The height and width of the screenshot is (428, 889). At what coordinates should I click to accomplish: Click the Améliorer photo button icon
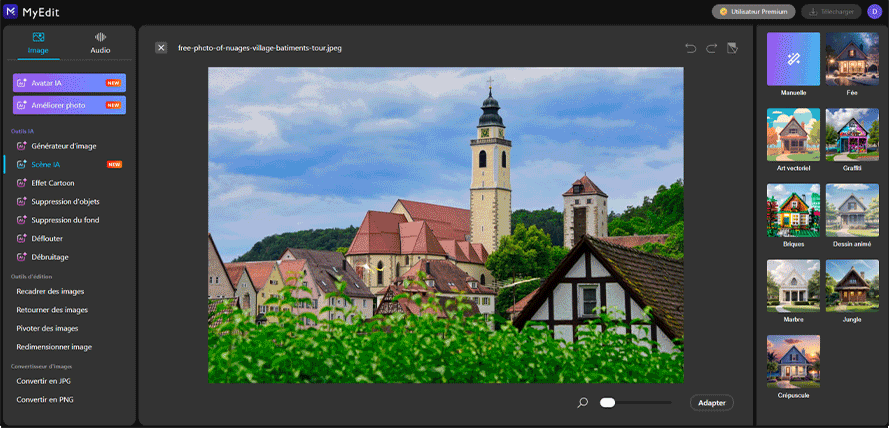click(x=22, y=105)
